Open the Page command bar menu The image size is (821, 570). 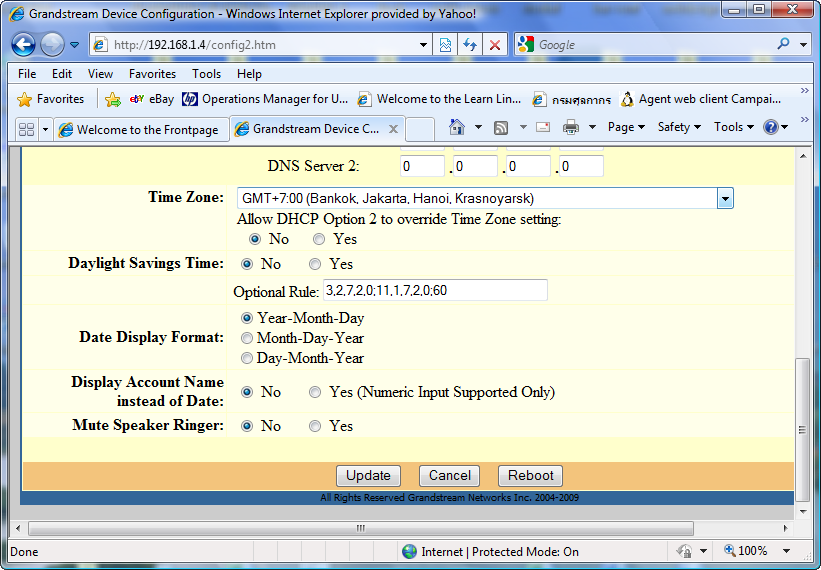tap(626, 127)
